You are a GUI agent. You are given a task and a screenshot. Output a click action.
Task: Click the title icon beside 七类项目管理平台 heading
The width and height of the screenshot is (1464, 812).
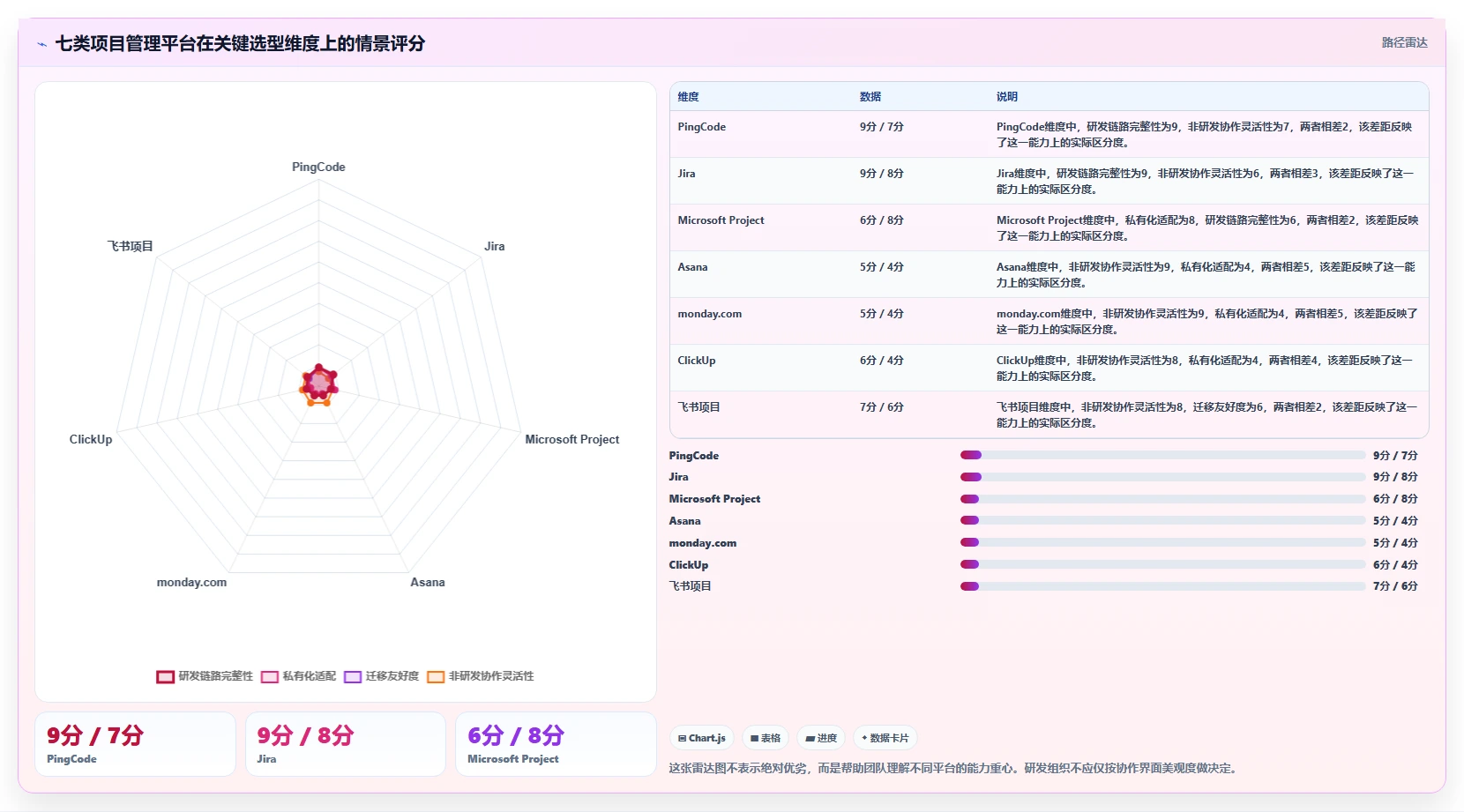(x=41, y=44)
